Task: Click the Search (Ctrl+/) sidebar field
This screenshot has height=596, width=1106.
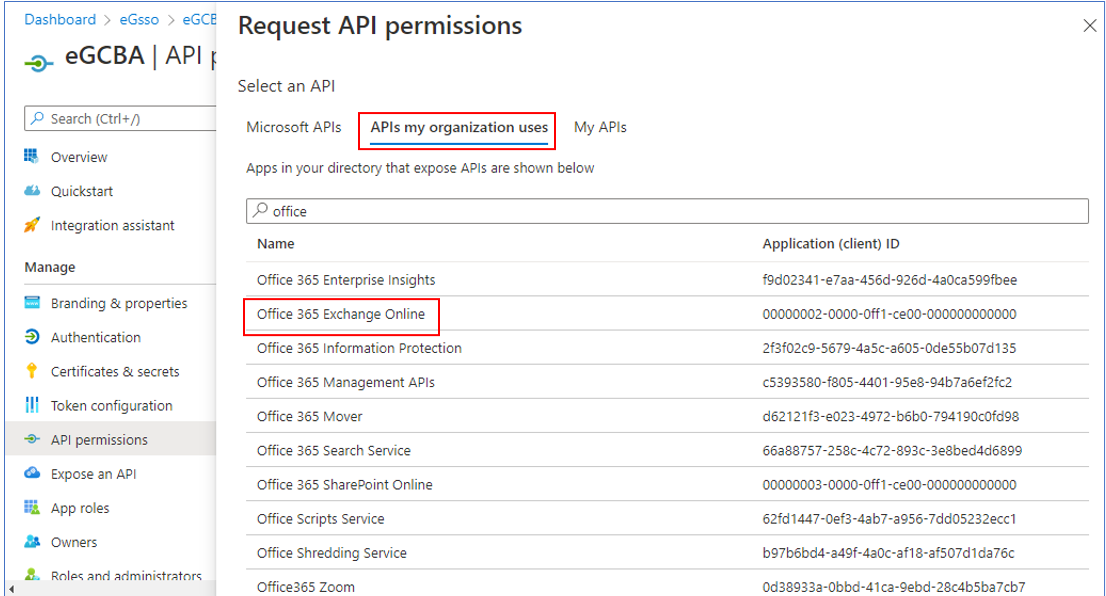Action: pos(120,118)
